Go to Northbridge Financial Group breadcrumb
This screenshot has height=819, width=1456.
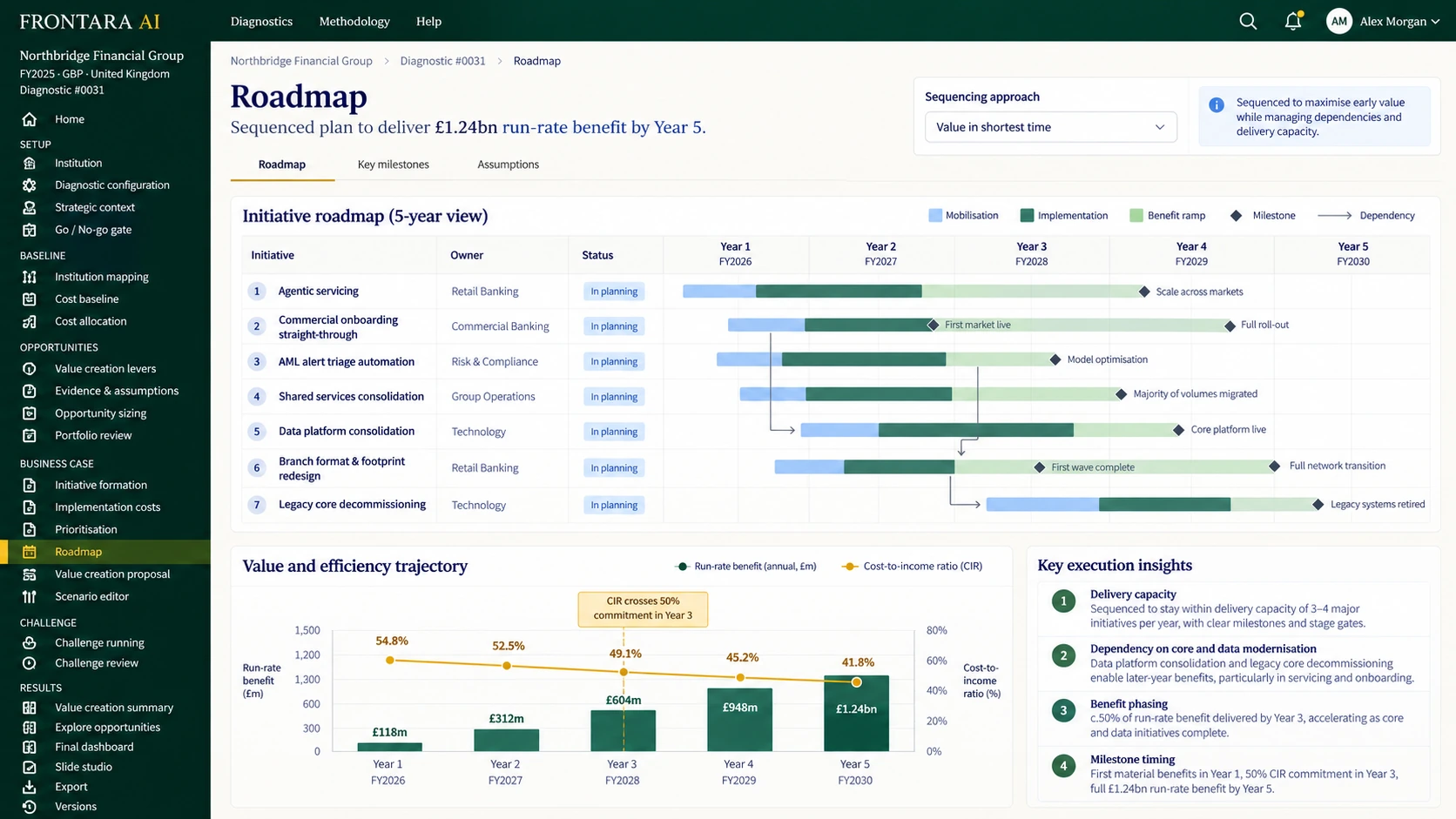301,61
